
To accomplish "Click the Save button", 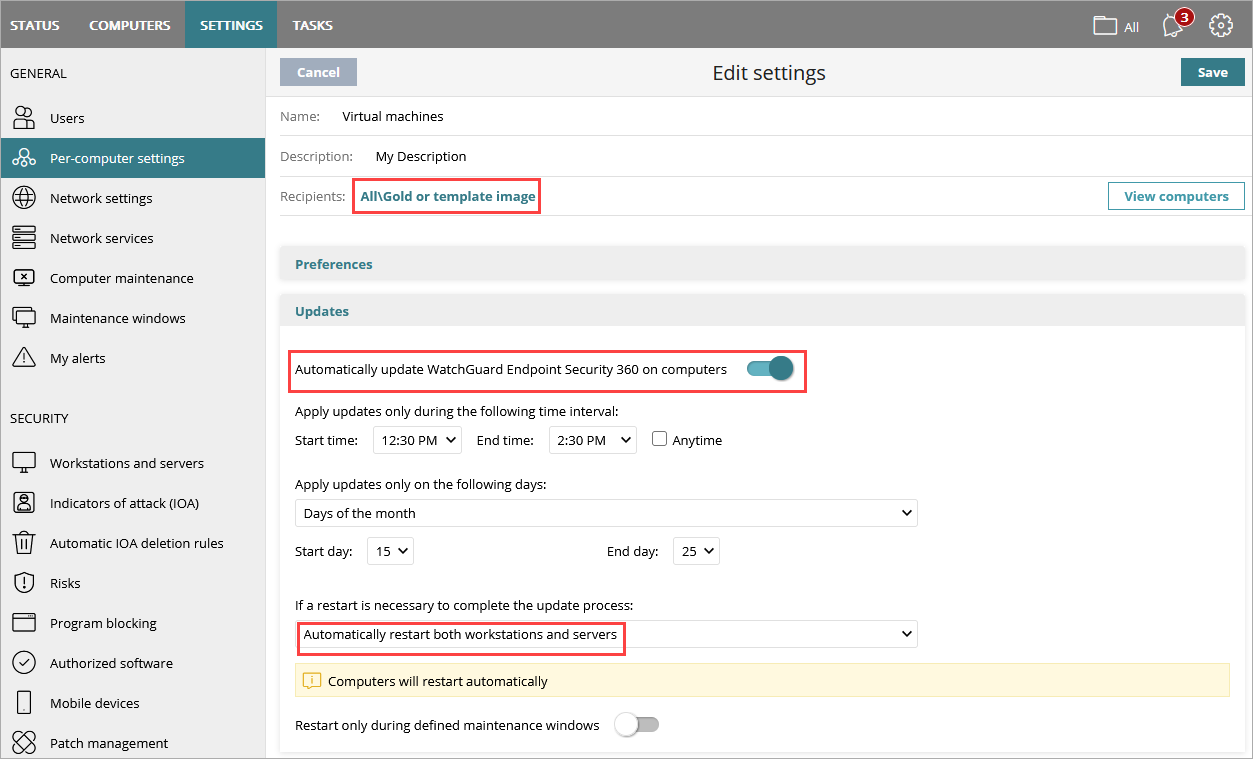I will coord(1213,72).
